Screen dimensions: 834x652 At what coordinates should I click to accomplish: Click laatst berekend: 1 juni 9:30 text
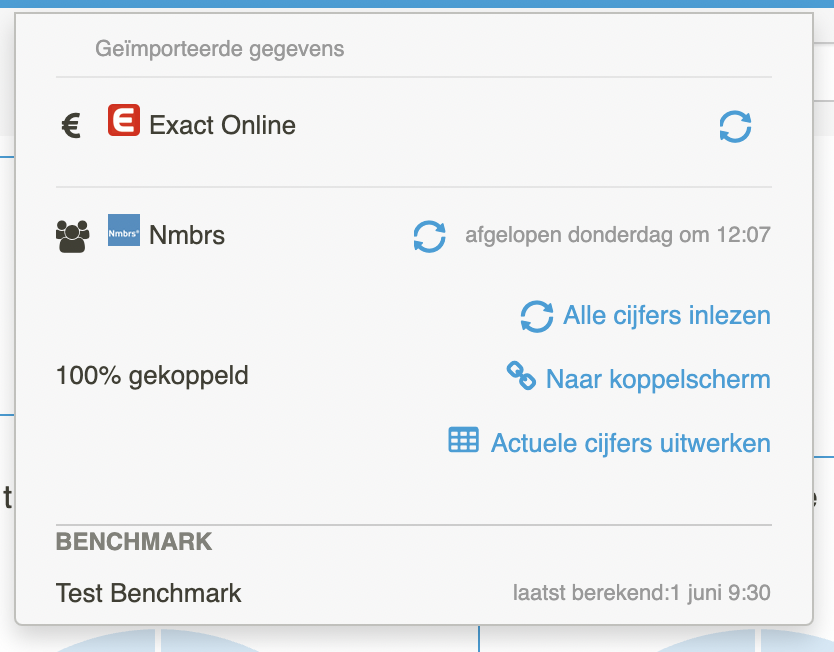(x=641, y=592)
